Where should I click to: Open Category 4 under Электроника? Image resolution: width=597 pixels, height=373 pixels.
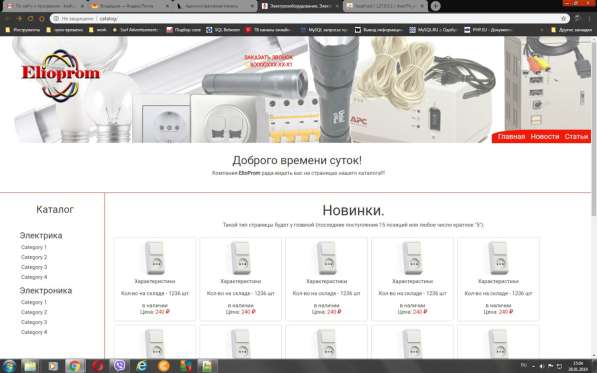pyautogui.click(x=34, y=332)
